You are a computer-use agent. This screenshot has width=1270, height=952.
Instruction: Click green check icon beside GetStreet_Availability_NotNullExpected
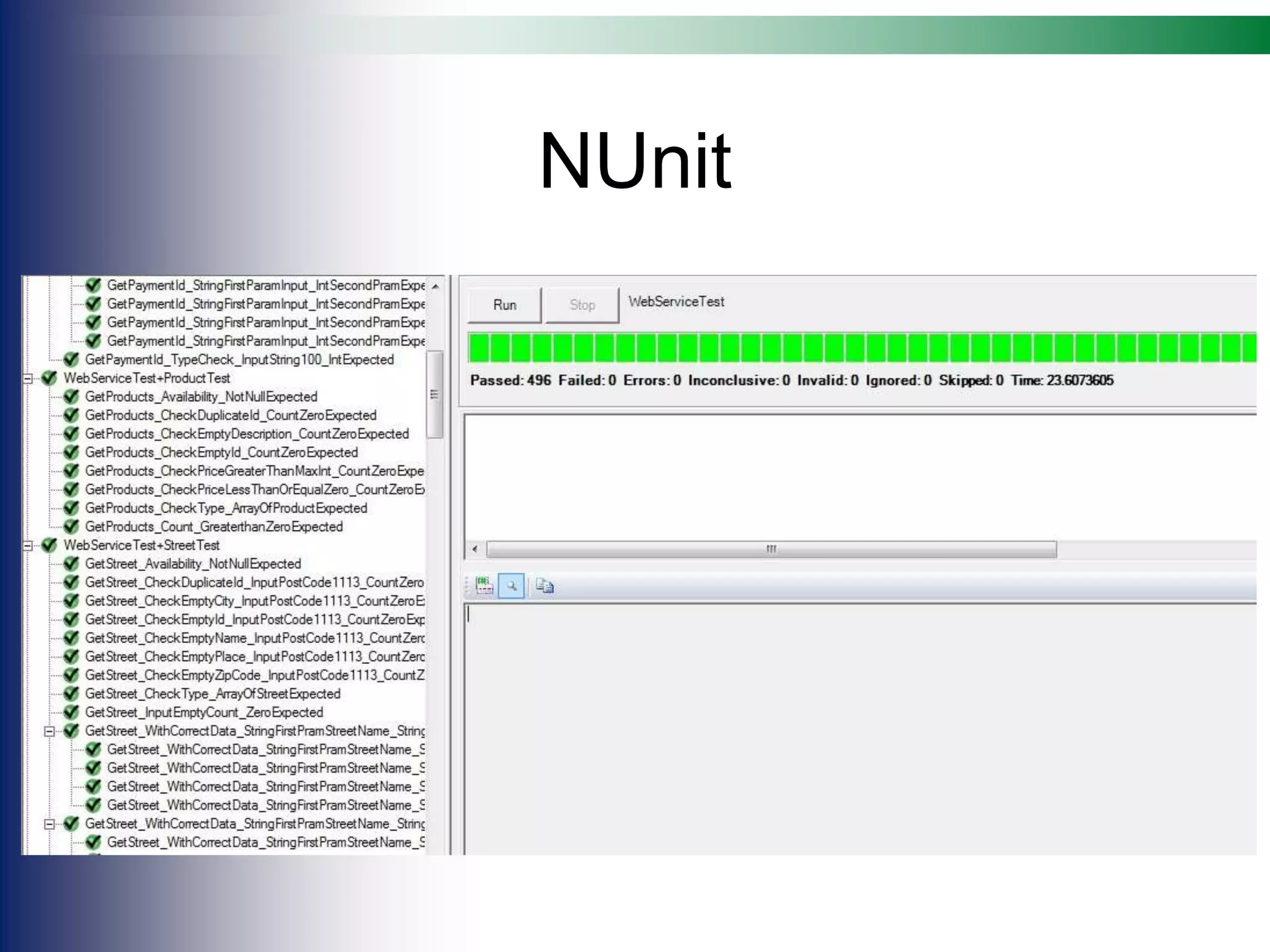point(71,564)
